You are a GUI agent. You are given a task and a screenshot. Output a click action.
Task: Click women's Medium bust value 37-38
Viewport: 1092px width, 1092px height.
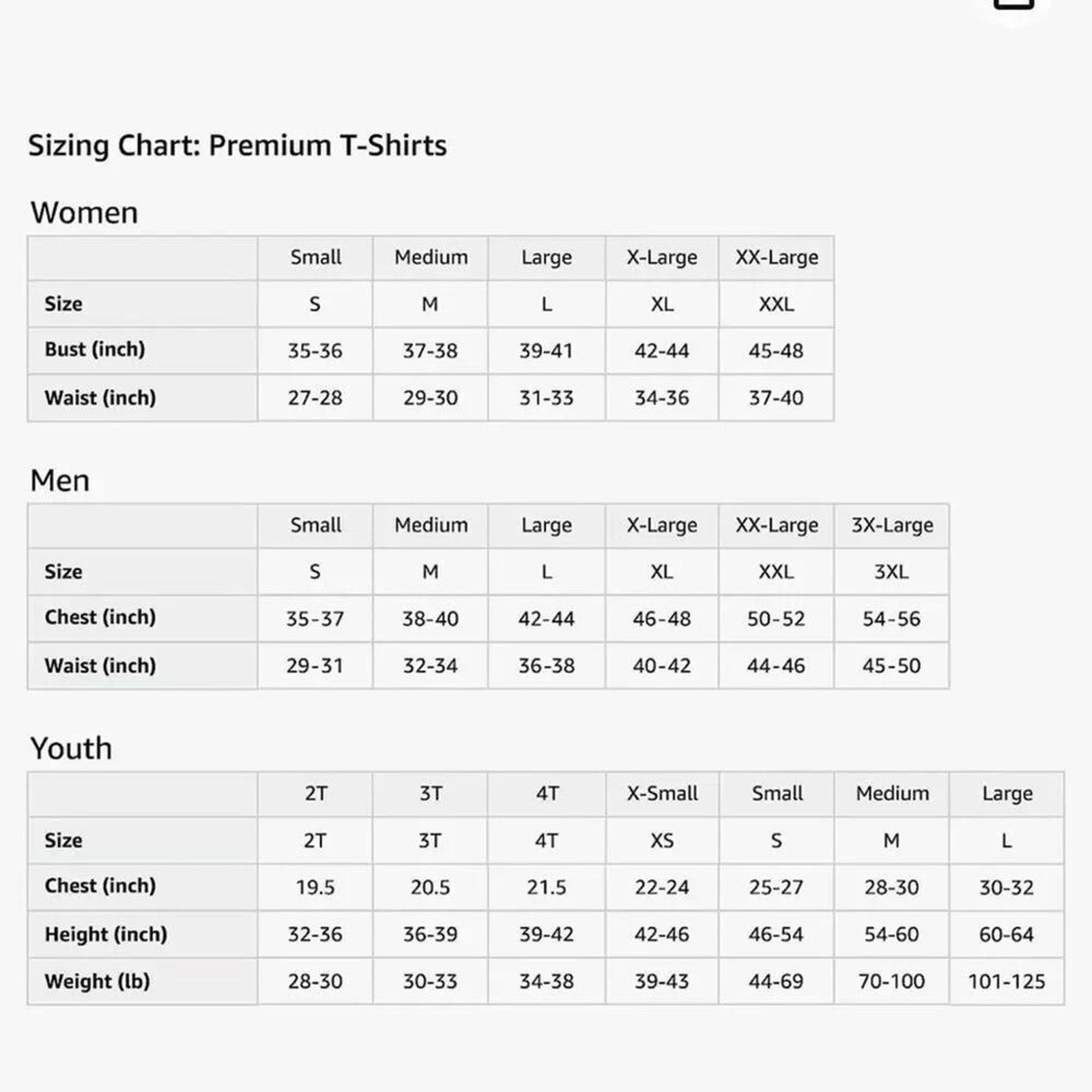click(430, 351)
